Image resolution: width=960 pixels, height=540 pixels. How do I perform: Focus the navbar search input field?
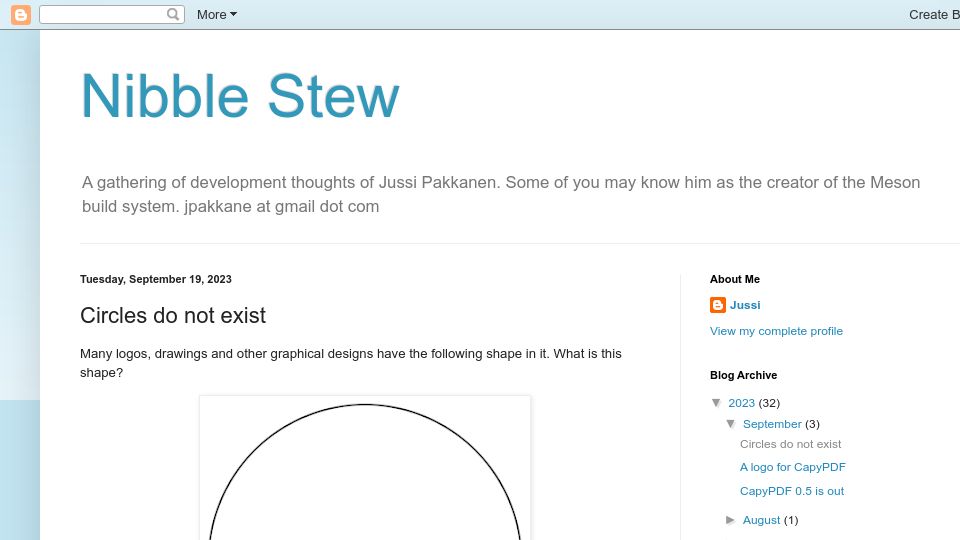104,15
